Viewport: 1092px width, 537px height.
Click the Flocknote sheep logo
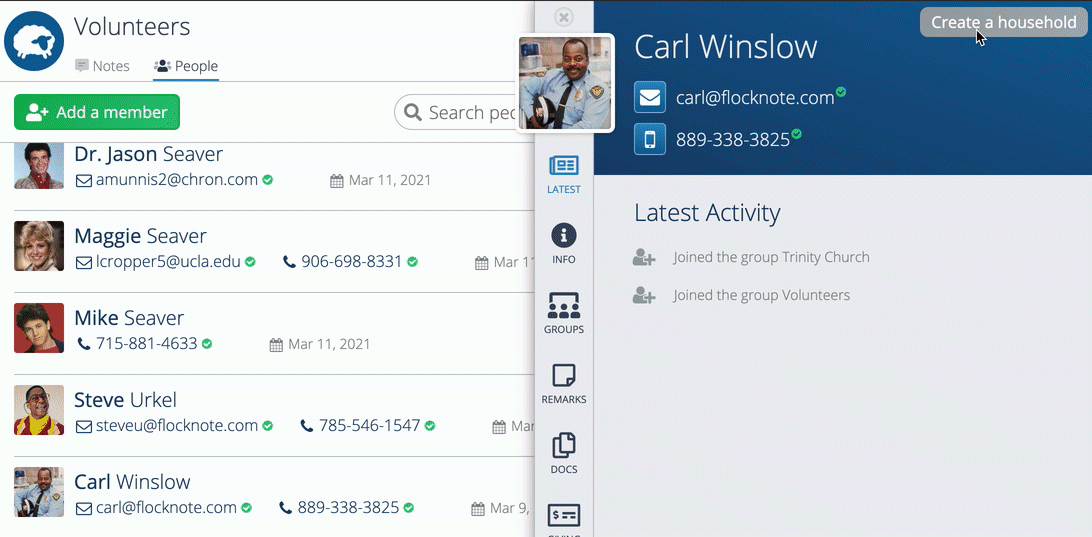34,41
